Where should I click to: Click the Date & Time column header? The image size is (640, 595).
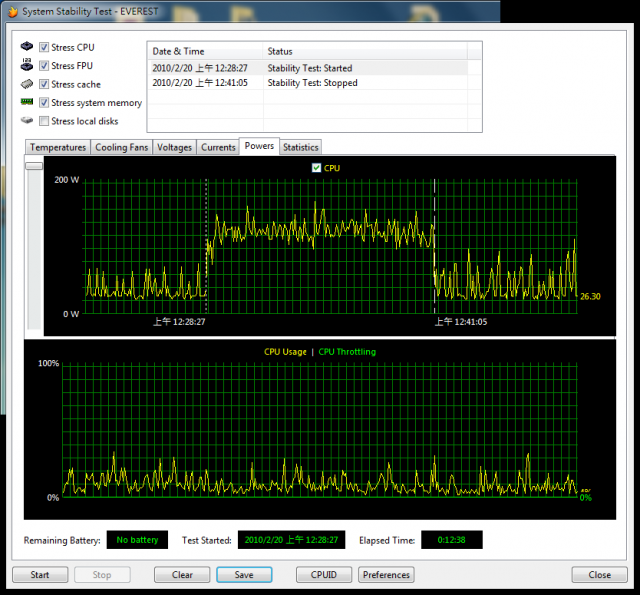(x=205, y=51)
